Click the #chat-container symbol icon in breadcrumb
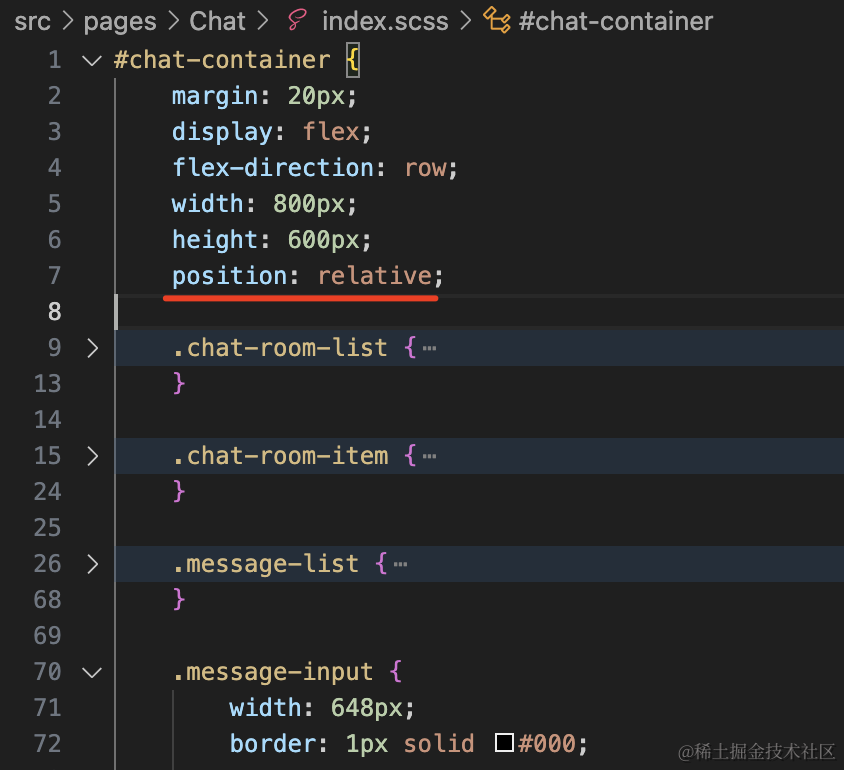844x770 pixels. [x=497, y=20]
